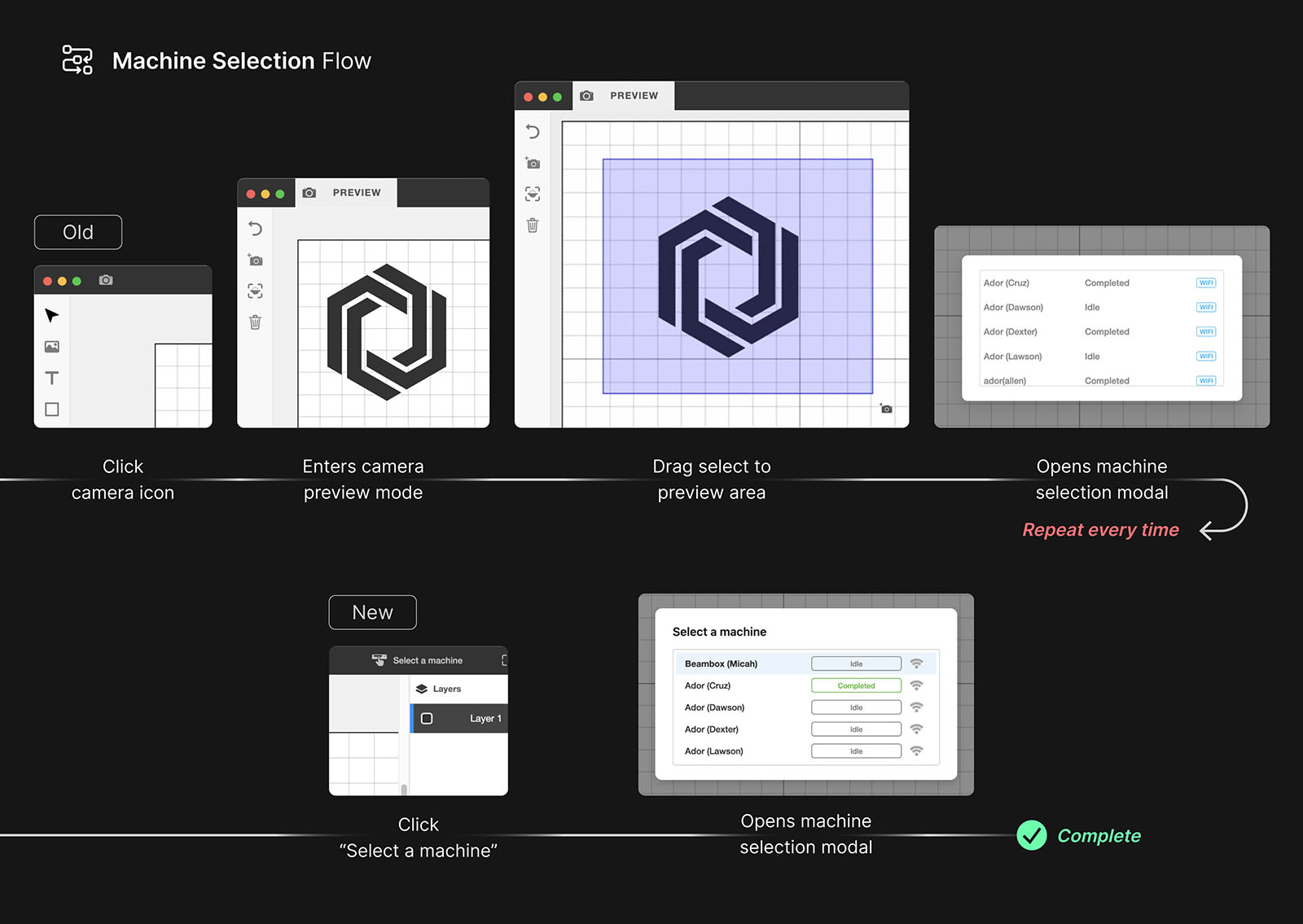Screen dimensions: 1303x924
Task: Select the rectangle tool in the Old window
Action: (x=52, y=409)
